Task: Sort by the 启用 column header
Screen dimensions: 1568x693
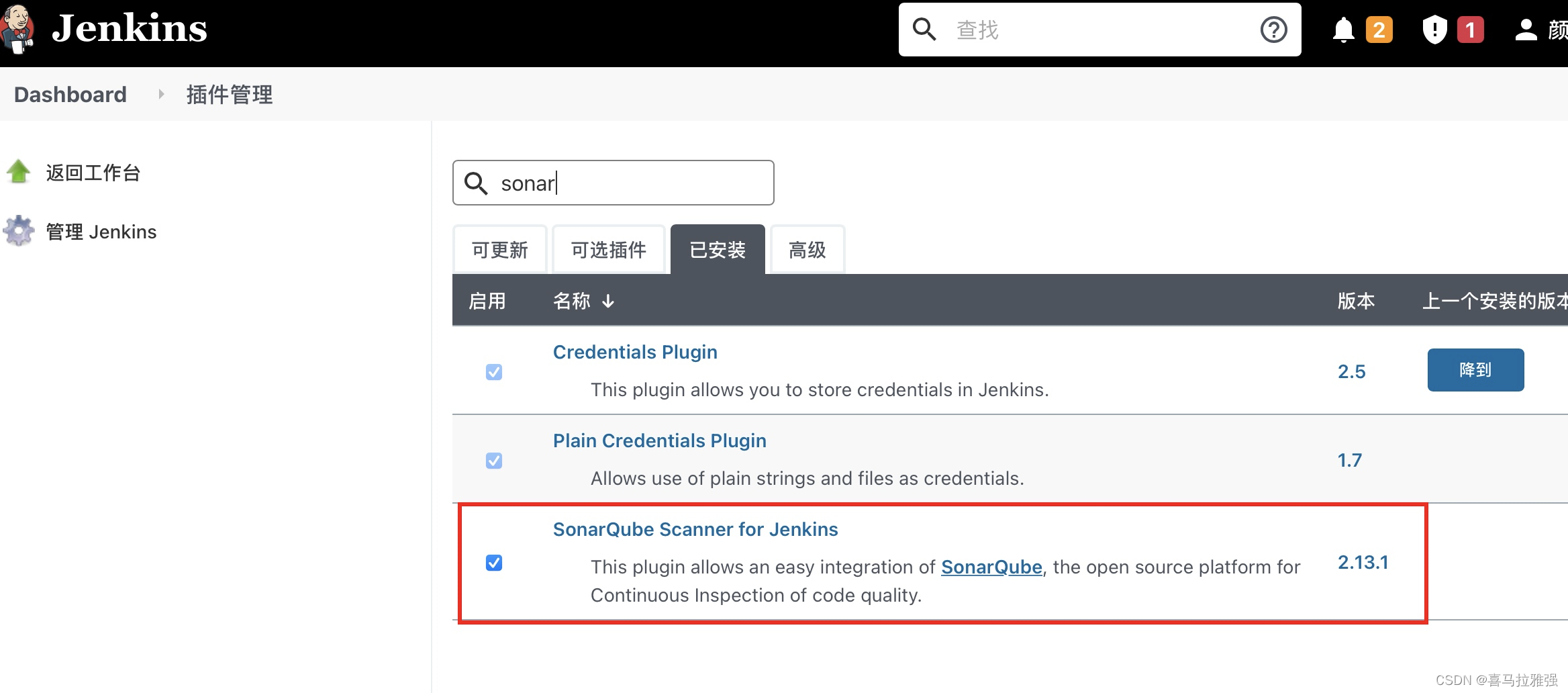Action: pyautogui.click(x=487, y=301)
